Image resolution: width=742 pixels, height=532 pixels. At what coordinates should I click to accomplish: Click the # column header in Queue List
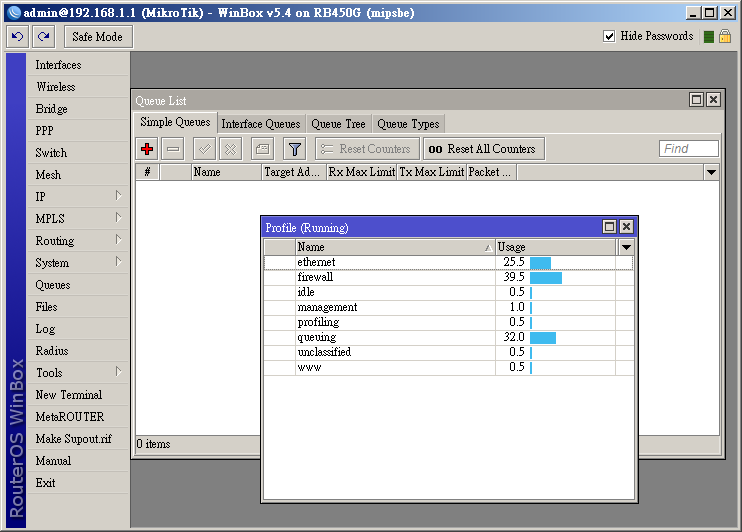pos(148,172)
